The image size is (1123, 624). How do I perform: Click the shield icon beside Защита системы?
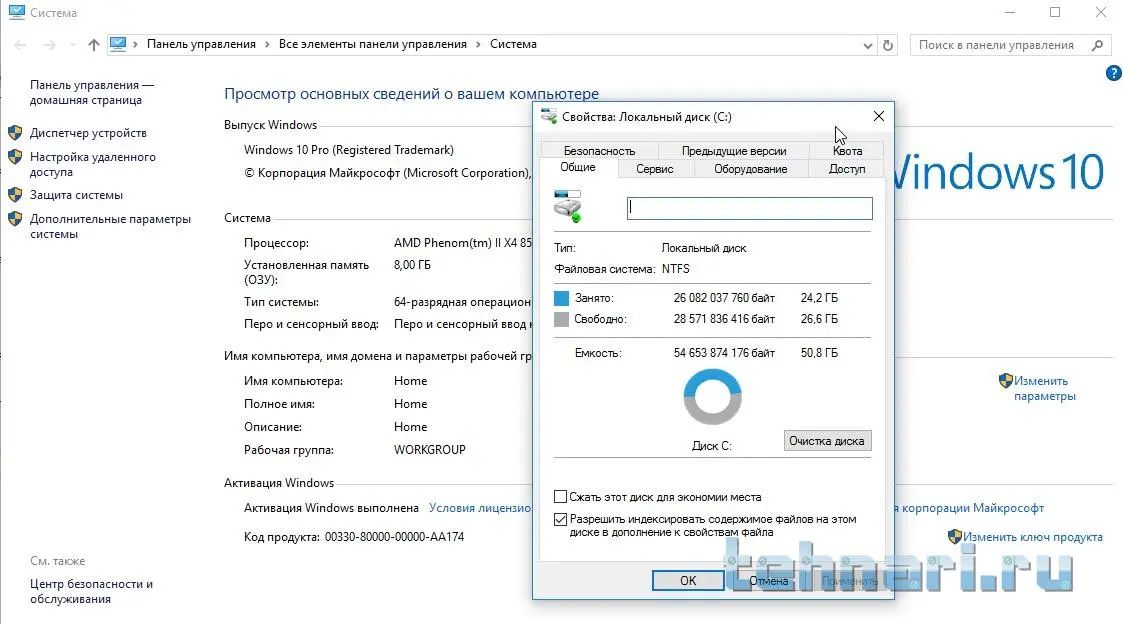point(15,195)
